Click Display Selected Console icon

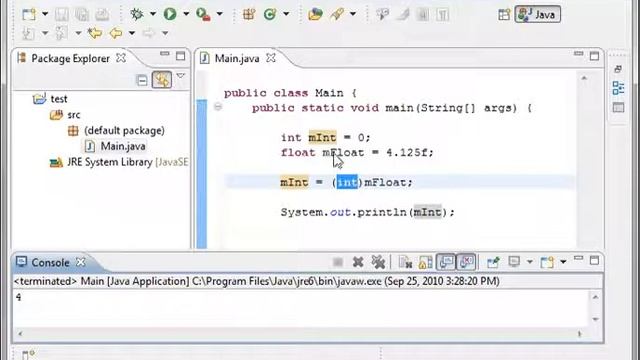[514, 262]
